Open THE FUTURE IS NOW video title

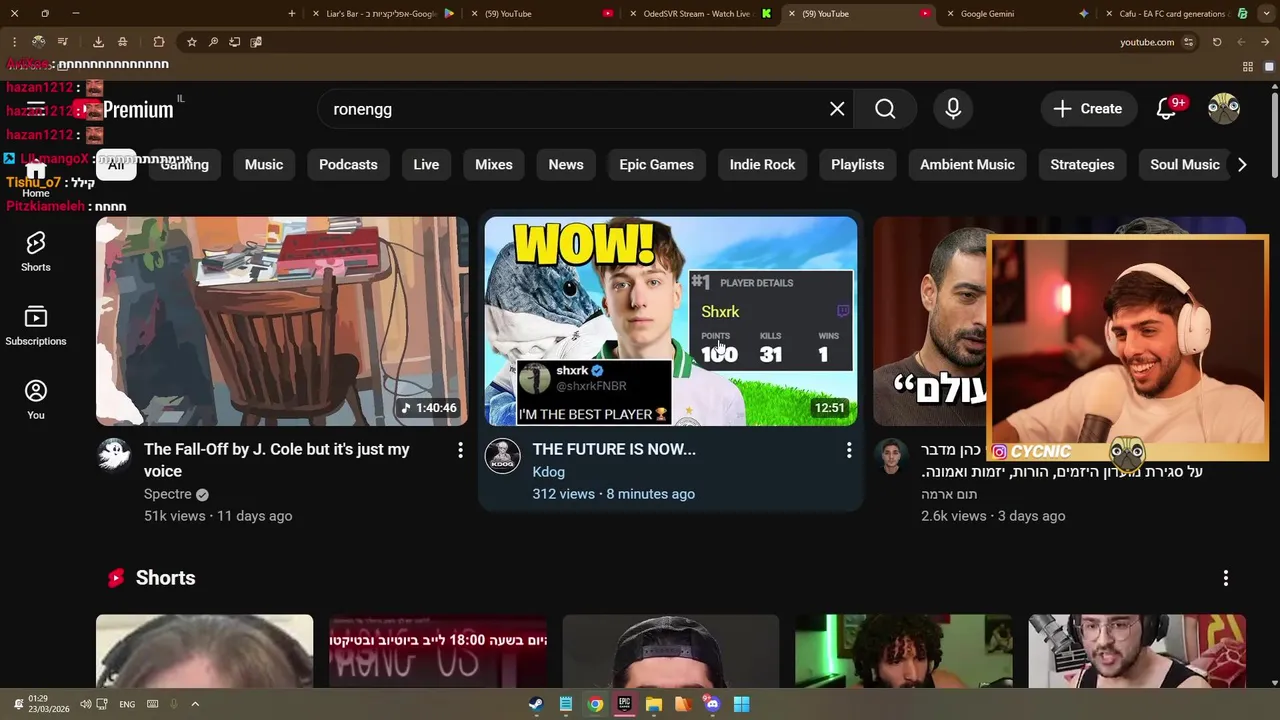[x=614, y=450]
